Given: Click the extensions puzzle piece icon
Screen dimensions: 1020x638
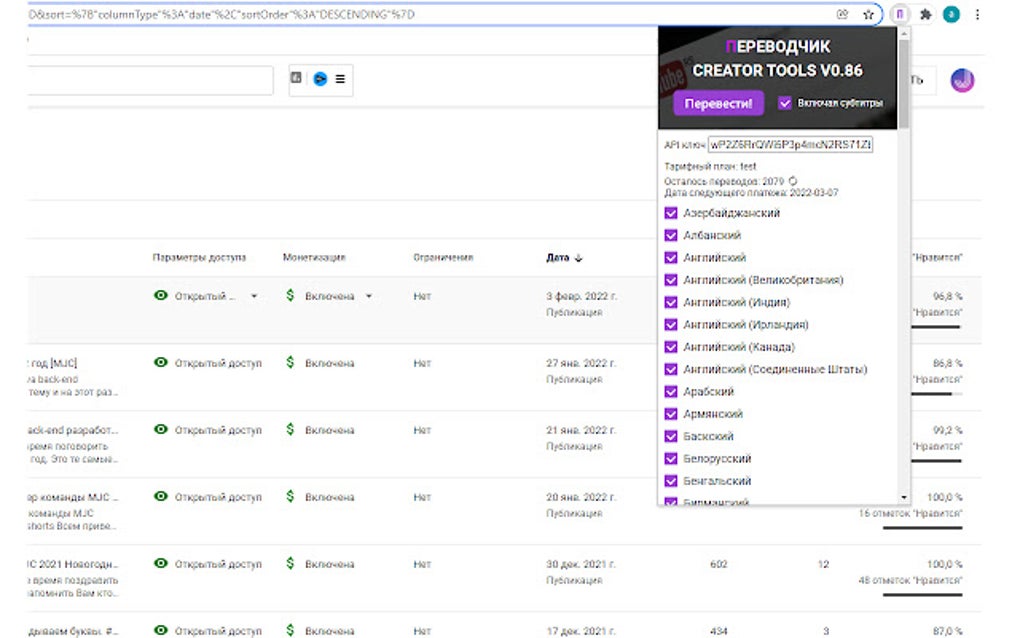Looking at the screenshot, I should click(x=928, y=15).
